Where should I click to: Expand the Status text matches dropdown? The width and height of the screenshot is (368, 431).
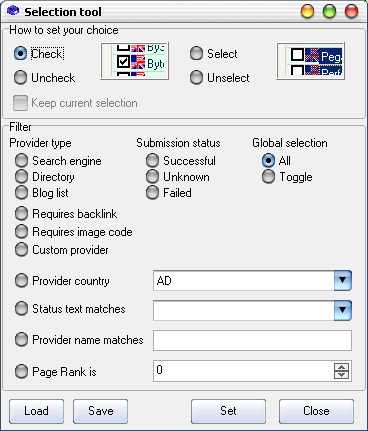[x=343, y=310]
